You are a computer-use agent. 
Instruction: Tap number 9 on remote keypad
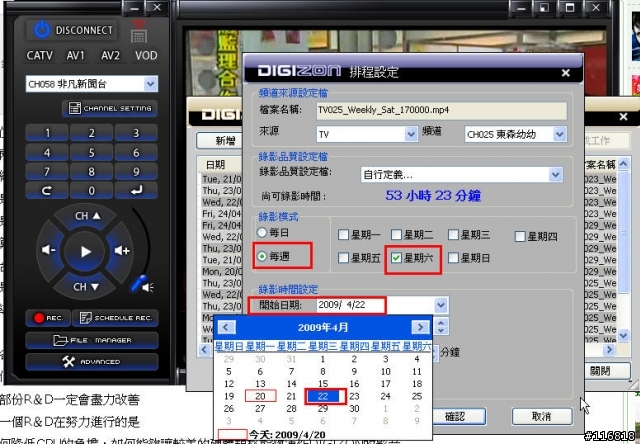[x=136, y=172]
